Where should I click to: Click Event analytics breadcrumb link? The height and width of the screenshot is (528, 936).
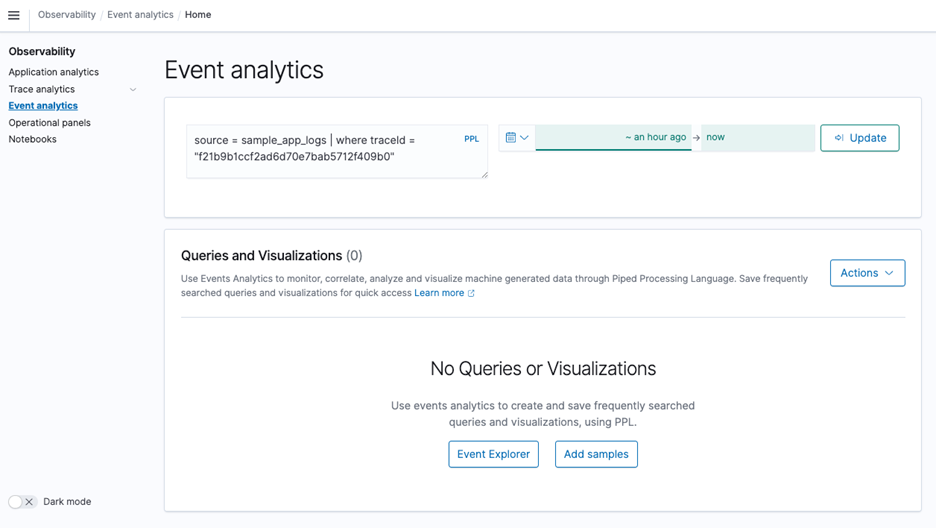pyautogui.click(x=140, y=15)
